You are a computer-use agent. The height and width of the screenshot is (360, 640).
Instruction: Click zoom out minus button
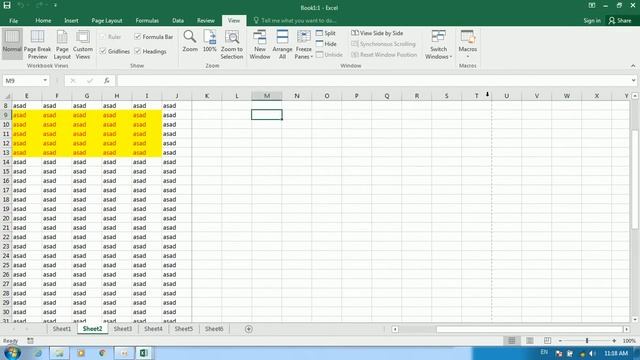point(560,340)
